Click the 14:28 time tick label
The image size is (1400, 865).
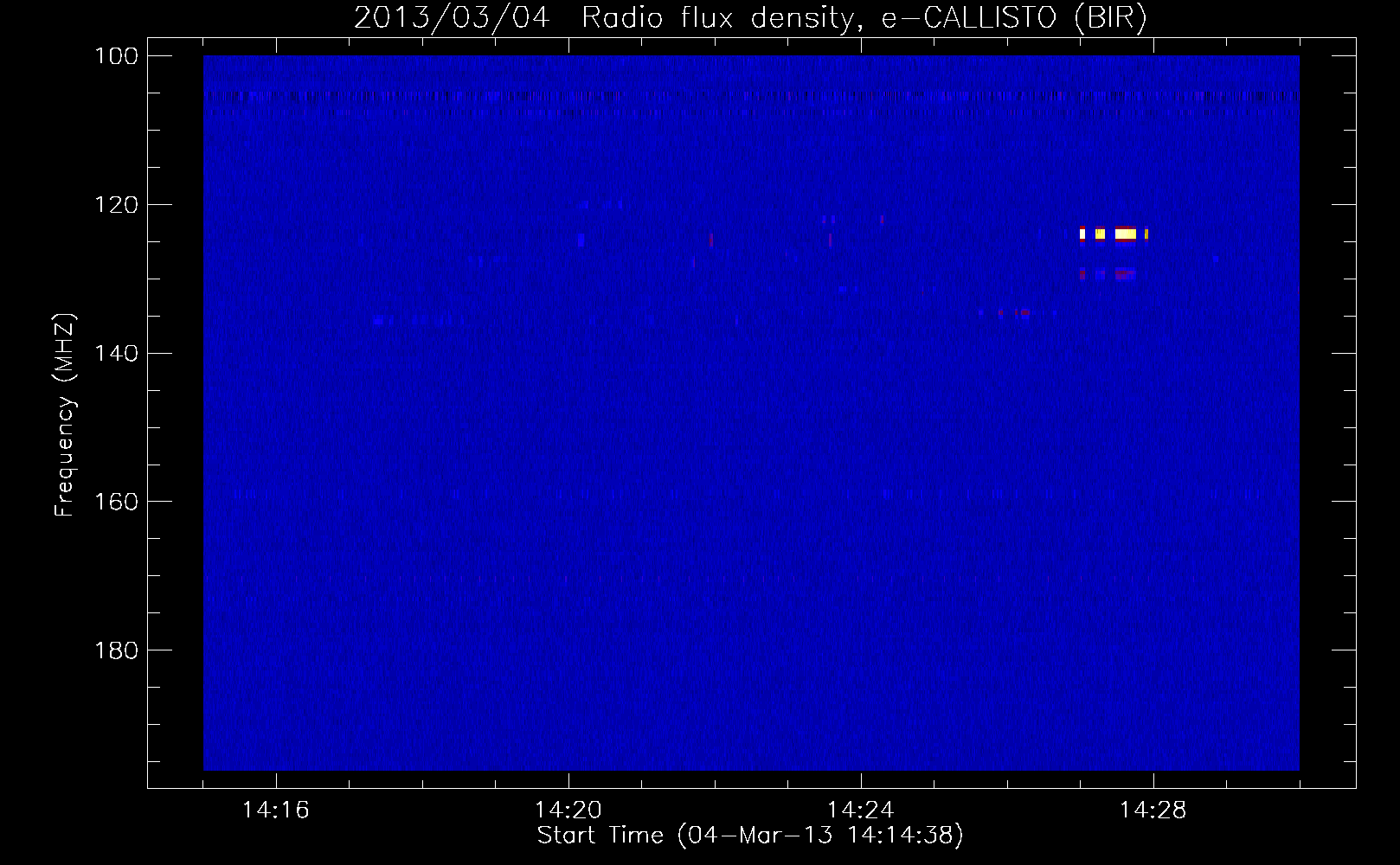pyautogui.click(x=1153, y=811)
